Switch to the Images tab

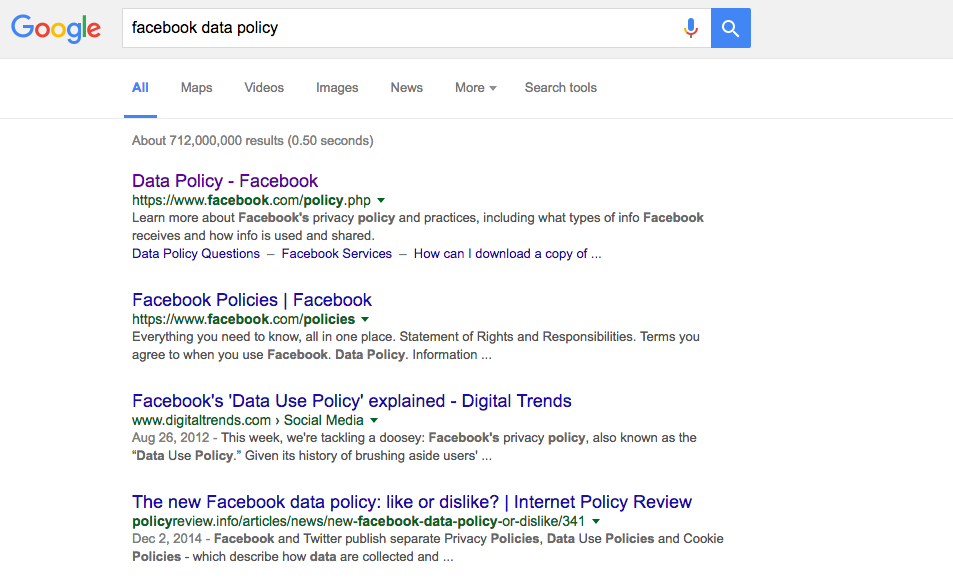337,88
